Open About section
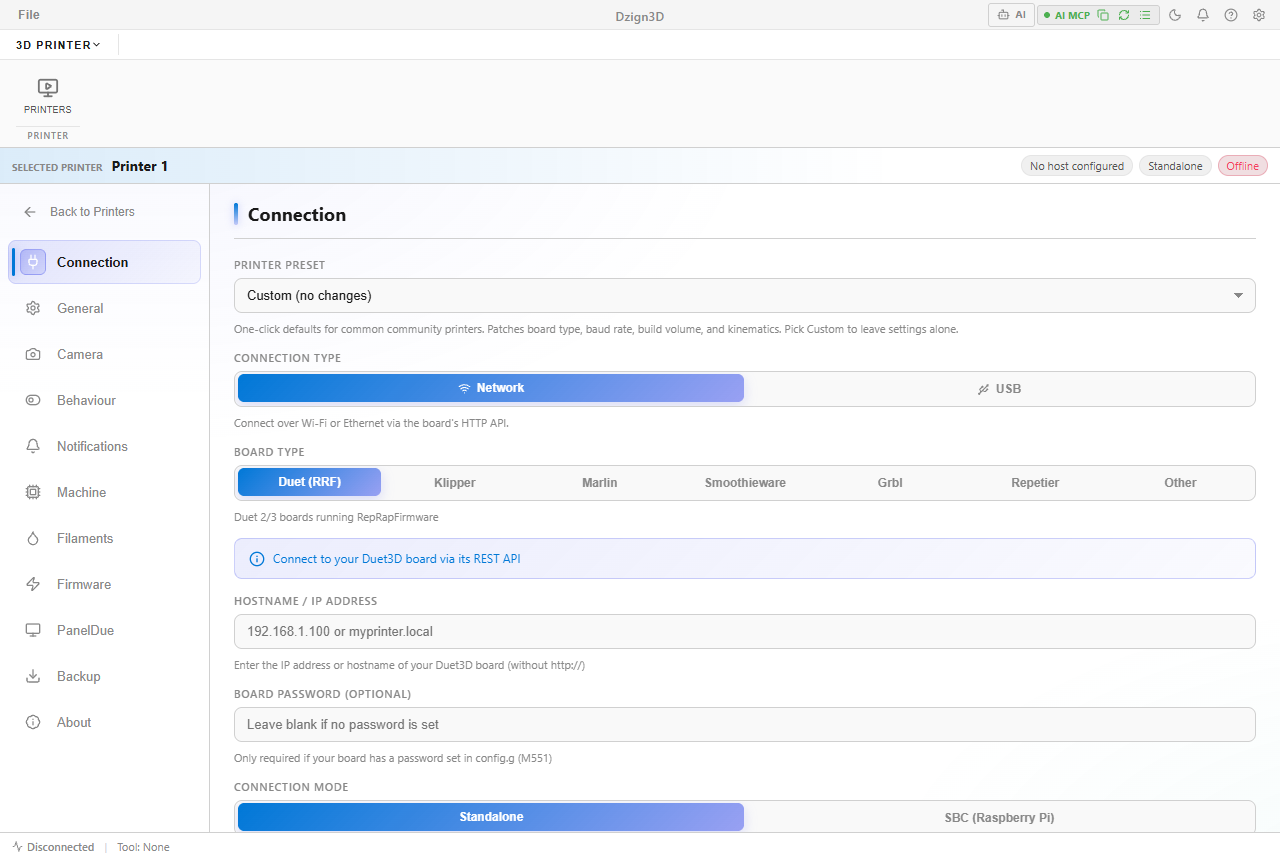This screenshot has width=1280, height=860. 104,722
